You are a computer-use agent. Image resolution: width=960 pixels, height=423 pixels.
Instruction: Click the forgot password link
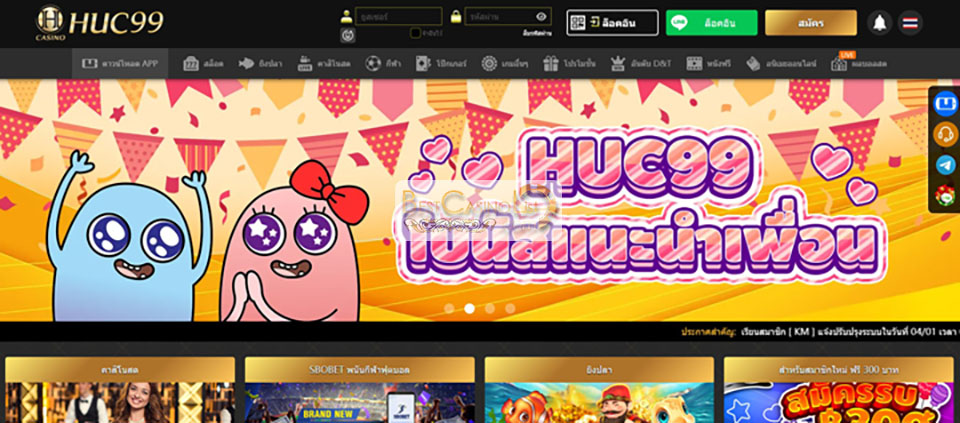(537, 33)
